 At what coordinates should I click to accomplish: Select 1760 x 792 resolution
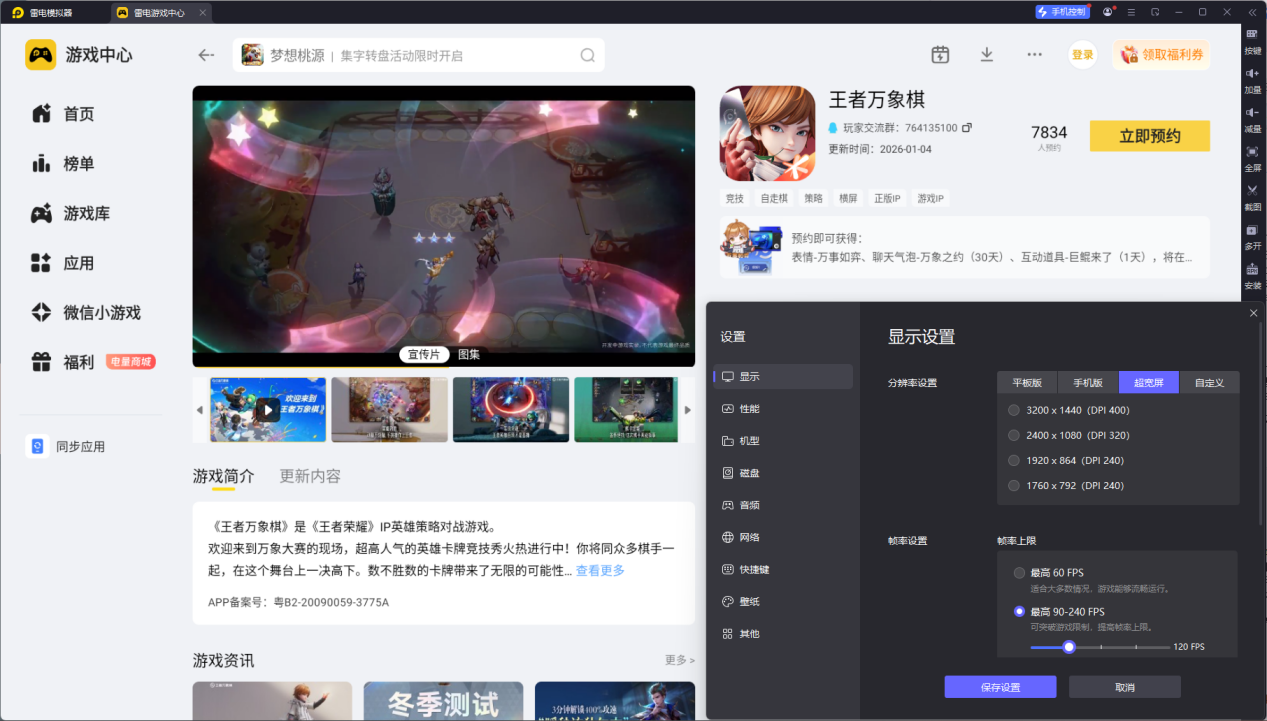click(1066, 485)
